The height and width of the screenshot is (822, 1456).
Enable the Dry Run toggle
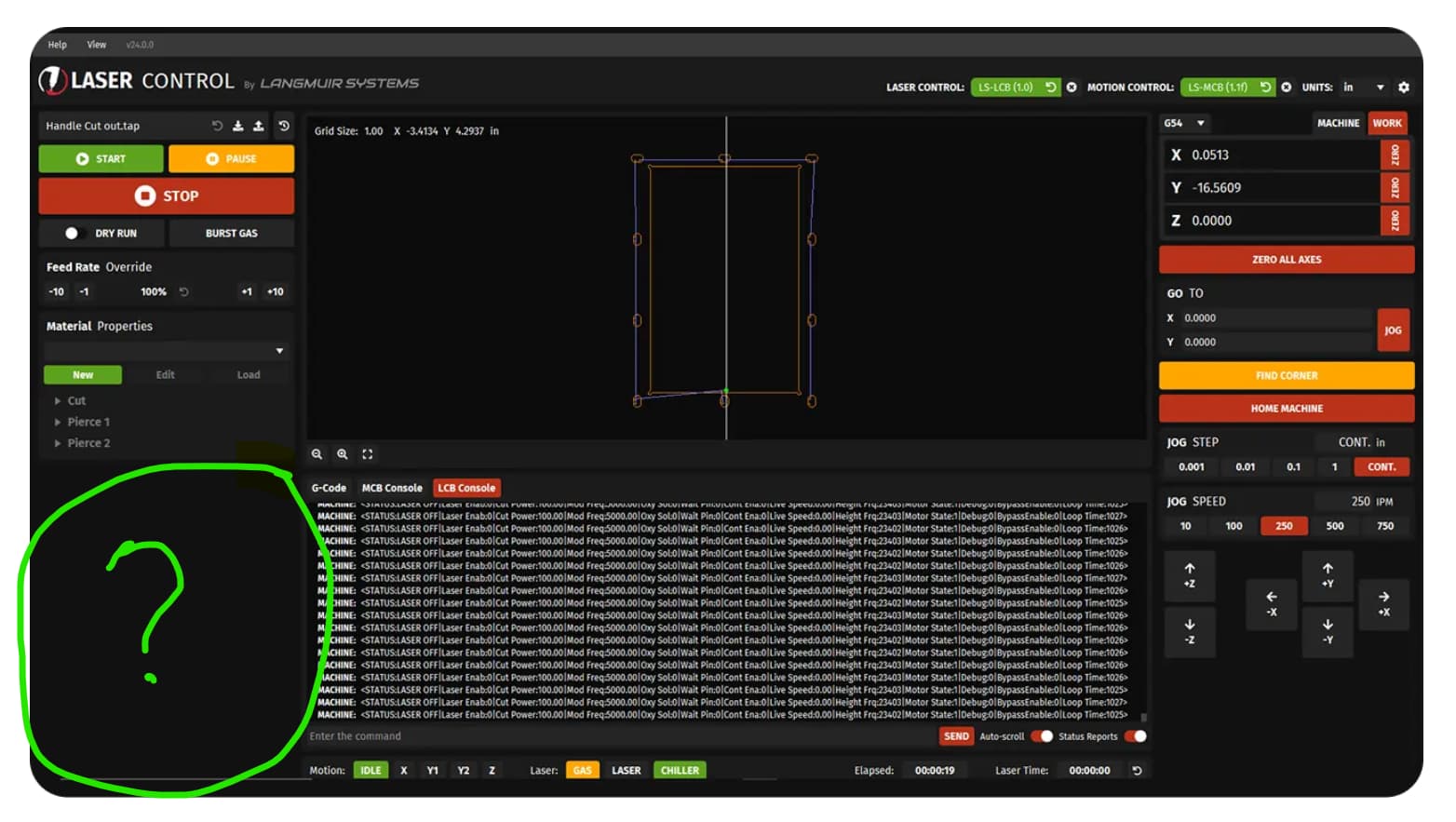(x=73, y=234)
